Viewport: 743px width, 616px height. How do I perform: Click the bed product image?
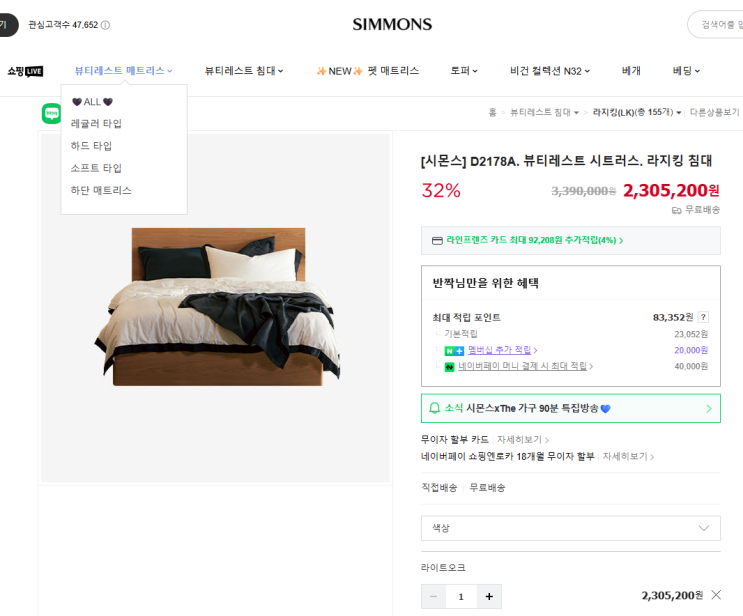coord(215,305)
